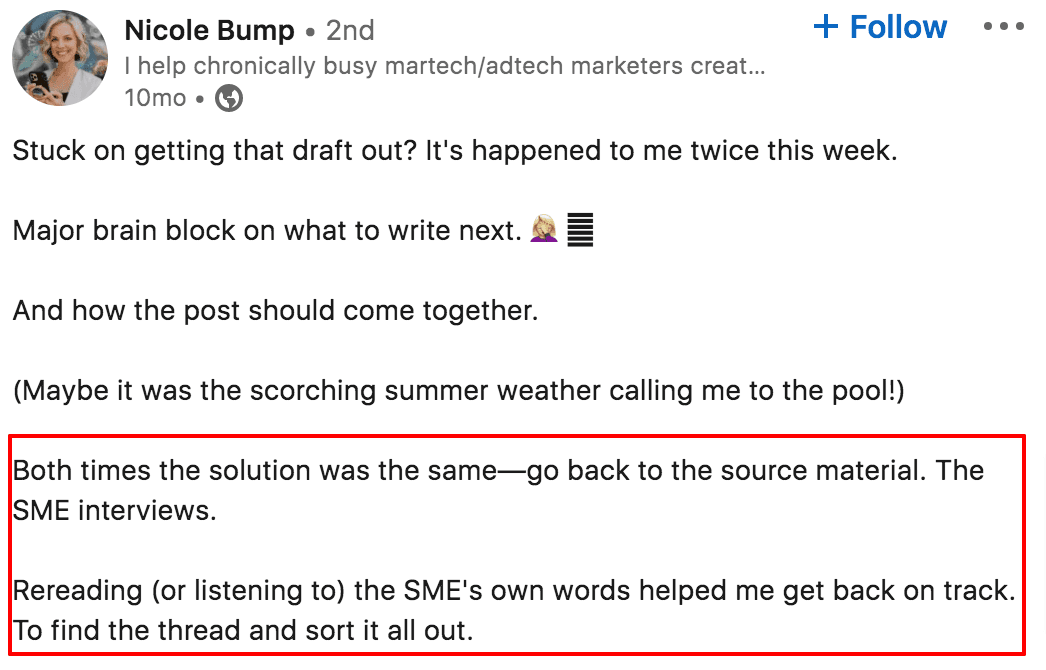1046x670 pixels.
Task: Open the three-dot post options menu
Action: tap(1003, 27)
